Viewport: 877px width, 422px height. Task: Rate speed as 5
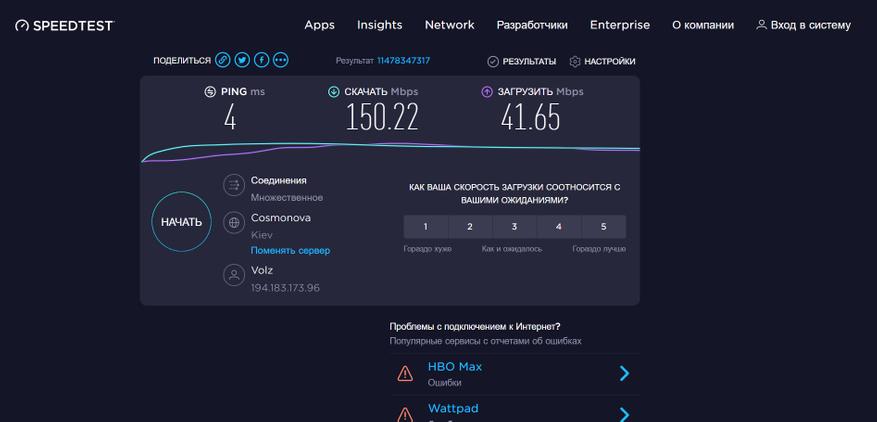(x=603, y=227)
